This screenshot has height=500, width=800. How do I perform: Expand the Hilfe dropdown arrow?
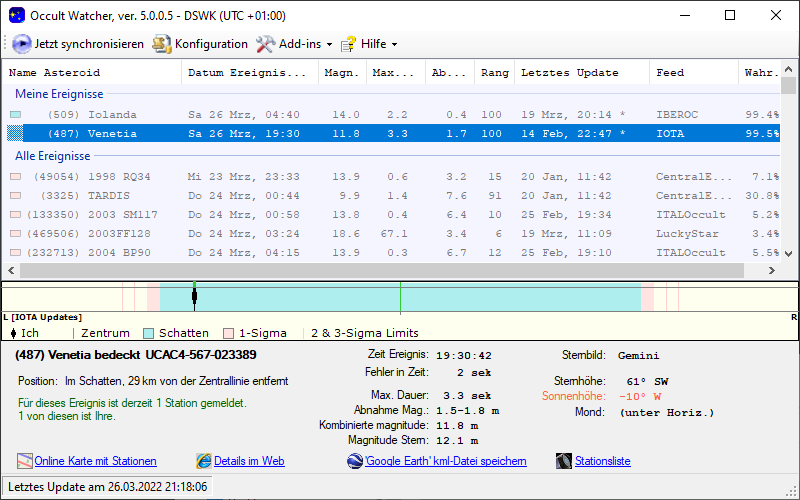click(x=394, y=45)
